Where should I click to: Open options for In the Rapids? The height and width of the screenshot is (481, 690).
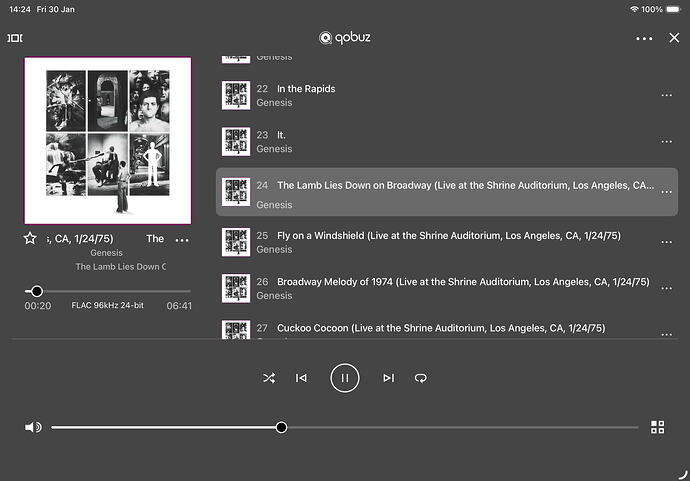coord(666,95)
